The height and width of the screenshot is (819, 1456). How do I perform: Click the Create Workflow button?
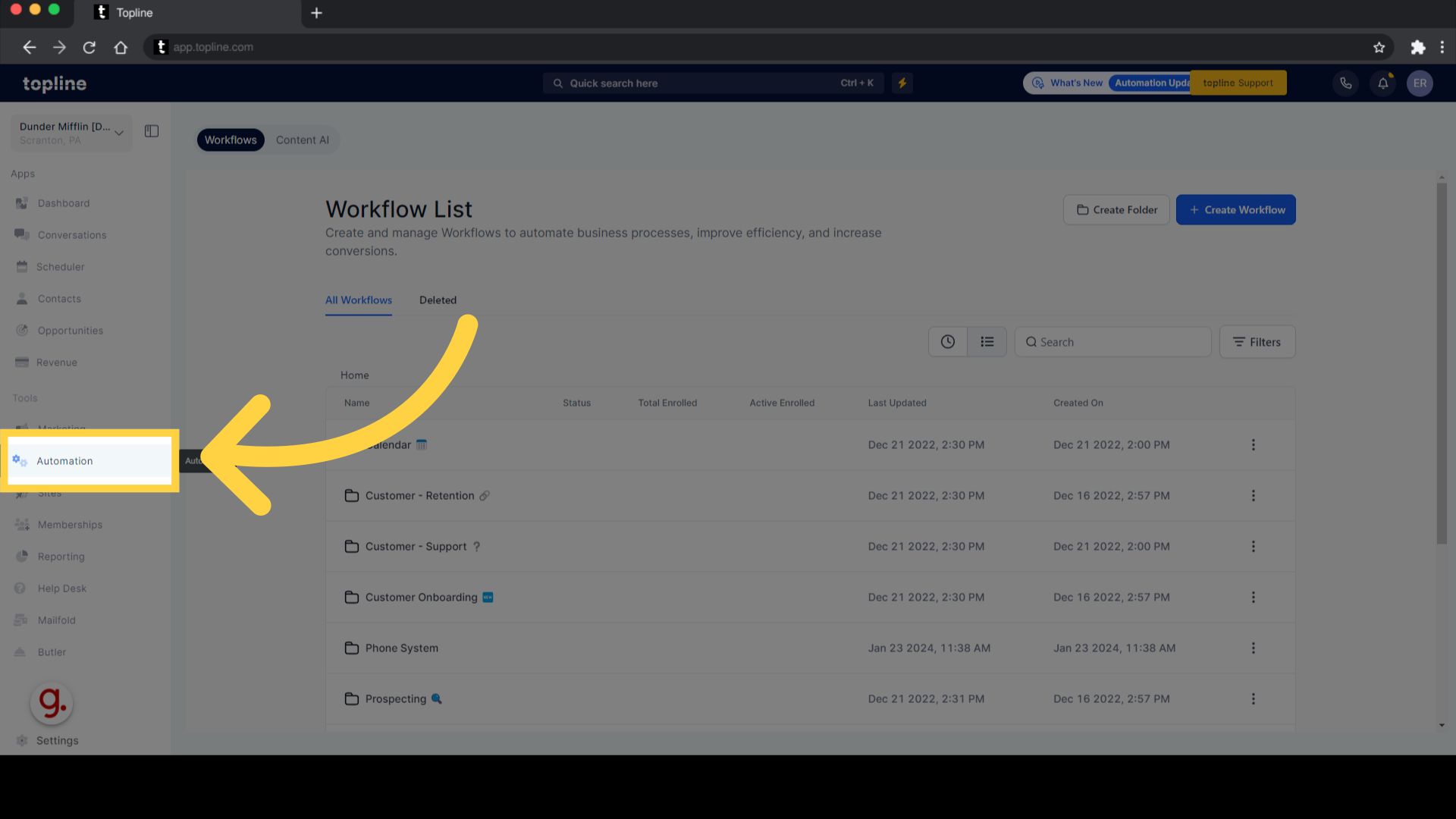(x=1235, y=210)
